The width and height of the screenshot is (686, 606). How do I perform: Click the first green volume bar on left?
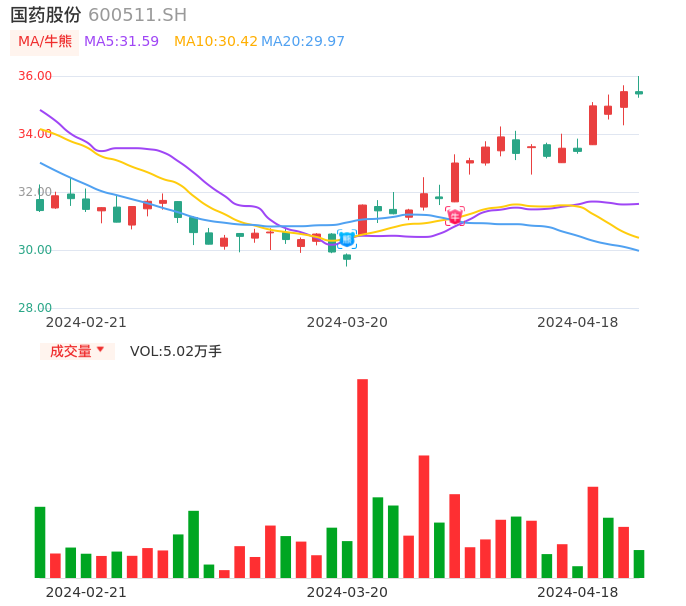pyautogui.click(x=40, y=542)
